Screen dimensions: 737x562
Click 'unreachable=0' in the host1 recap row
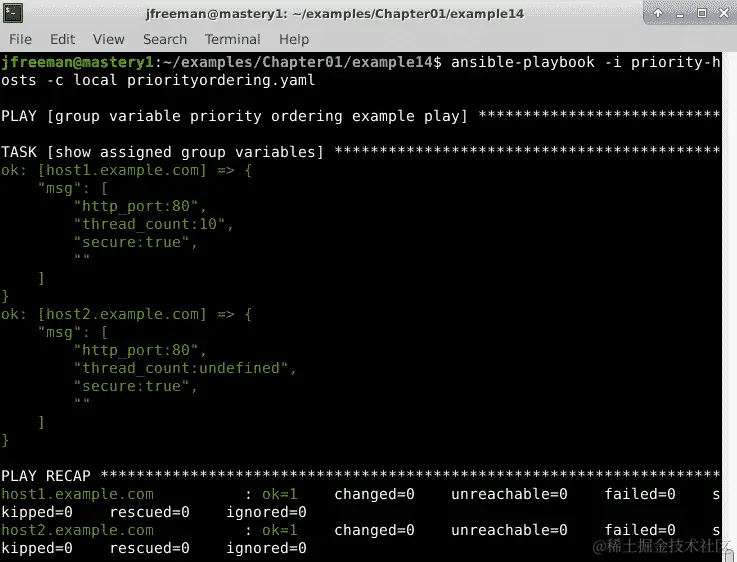(x=509, y=494)
